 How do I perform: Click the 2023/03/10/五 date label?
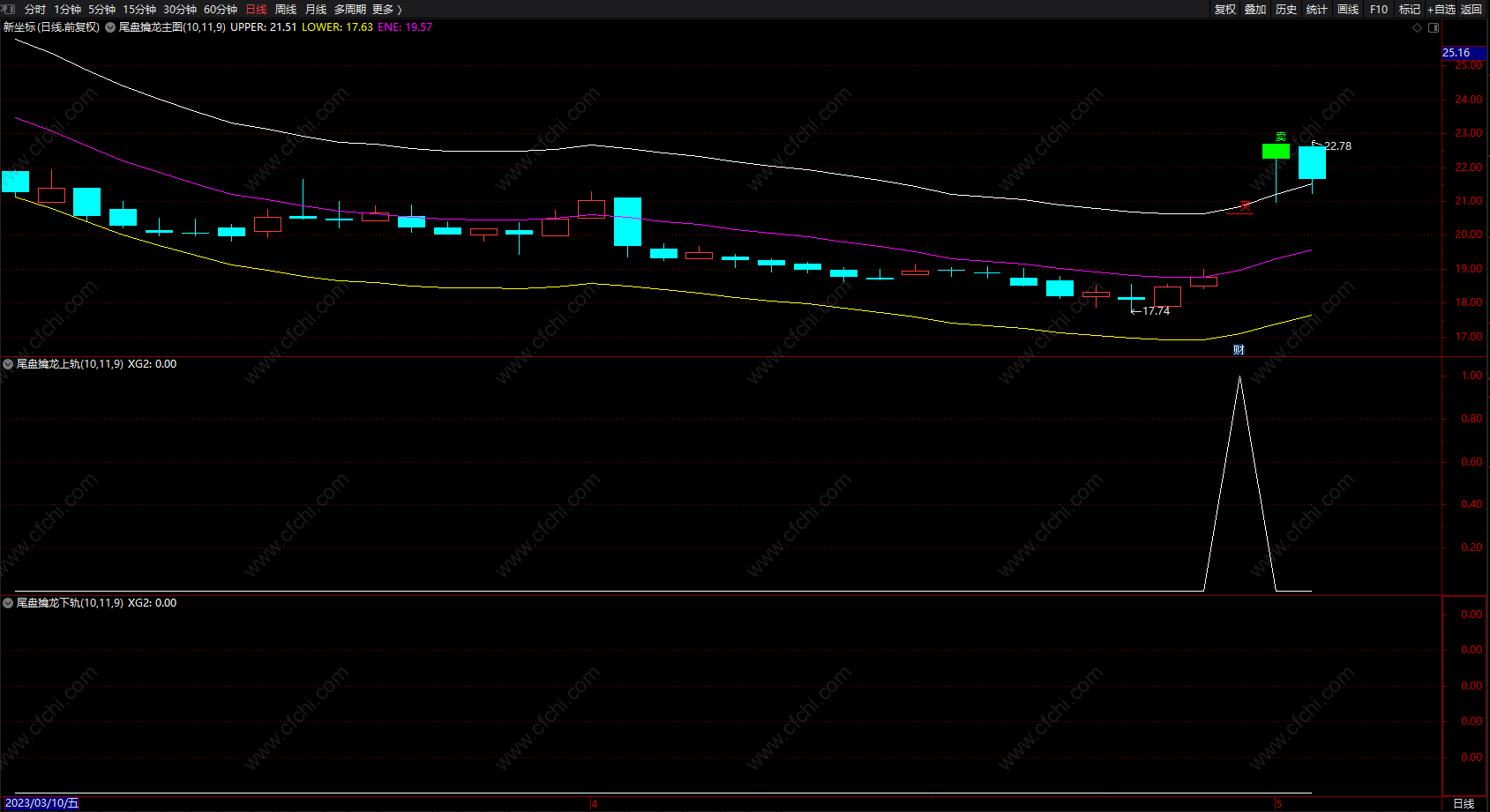[41, 803]
